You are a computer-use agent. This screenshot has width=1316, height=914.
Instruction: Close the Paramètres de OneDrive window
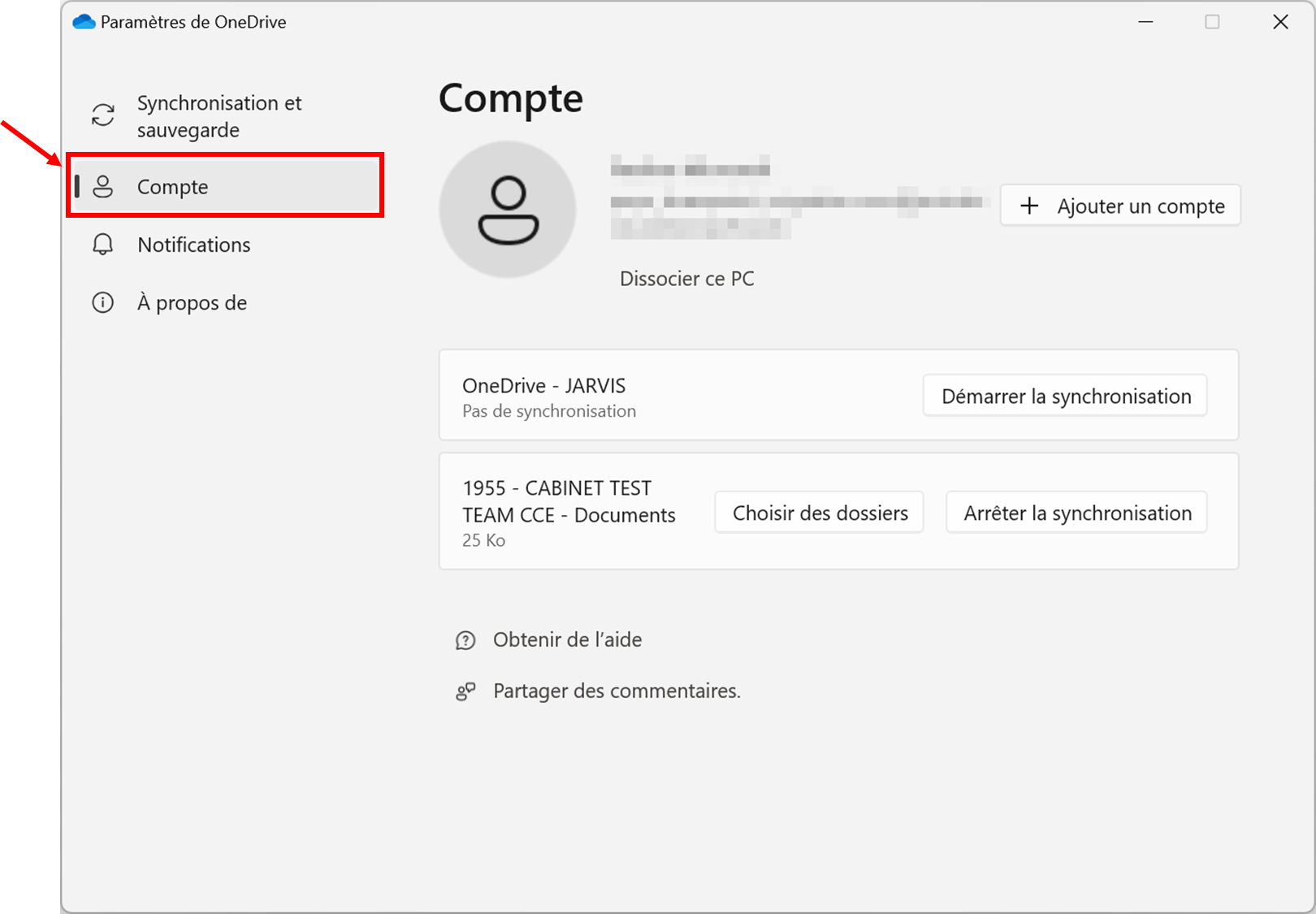click(1281, 22)
